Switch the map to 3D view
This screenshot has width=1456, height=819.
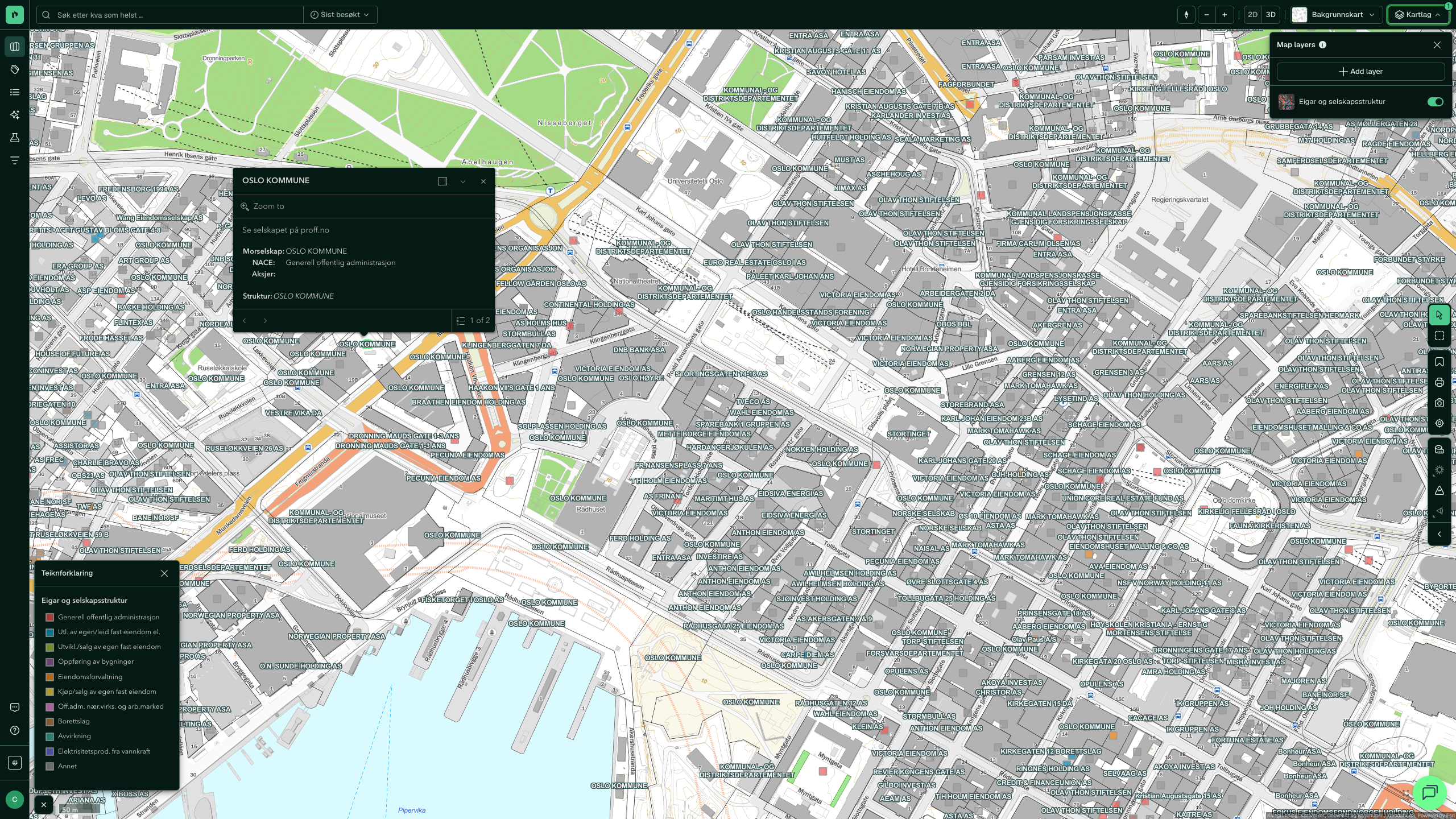click(1271, 15)
